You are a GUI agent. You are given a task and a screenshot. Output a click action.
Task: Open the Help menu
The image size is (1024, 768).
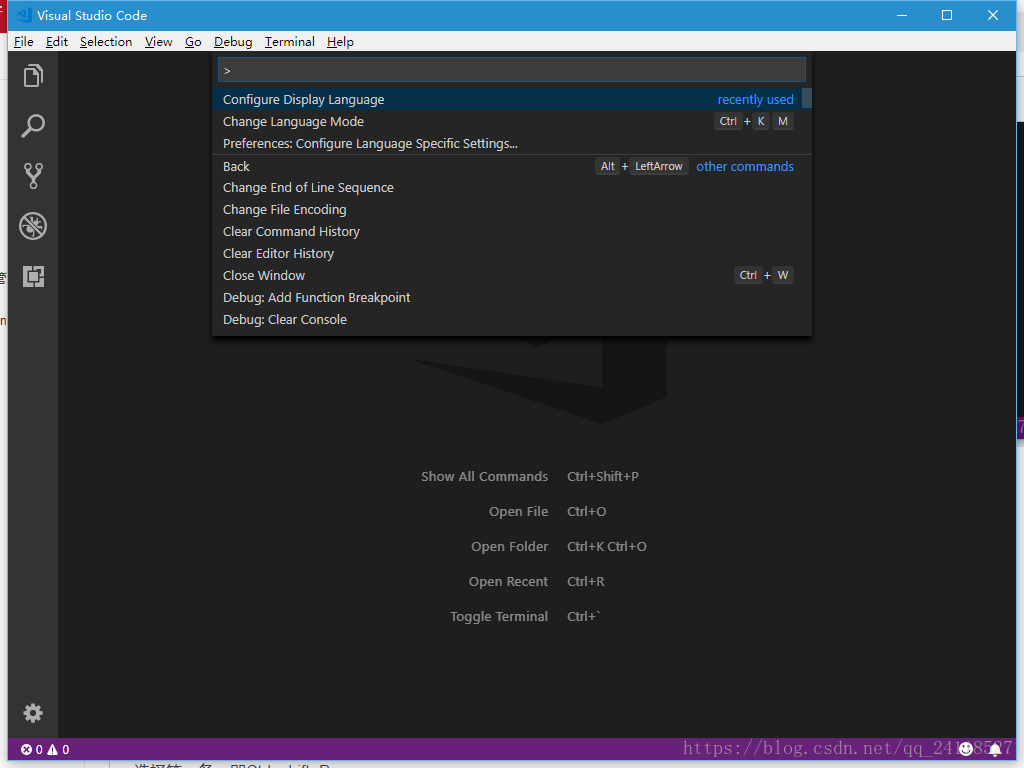[x=340, y=42]
